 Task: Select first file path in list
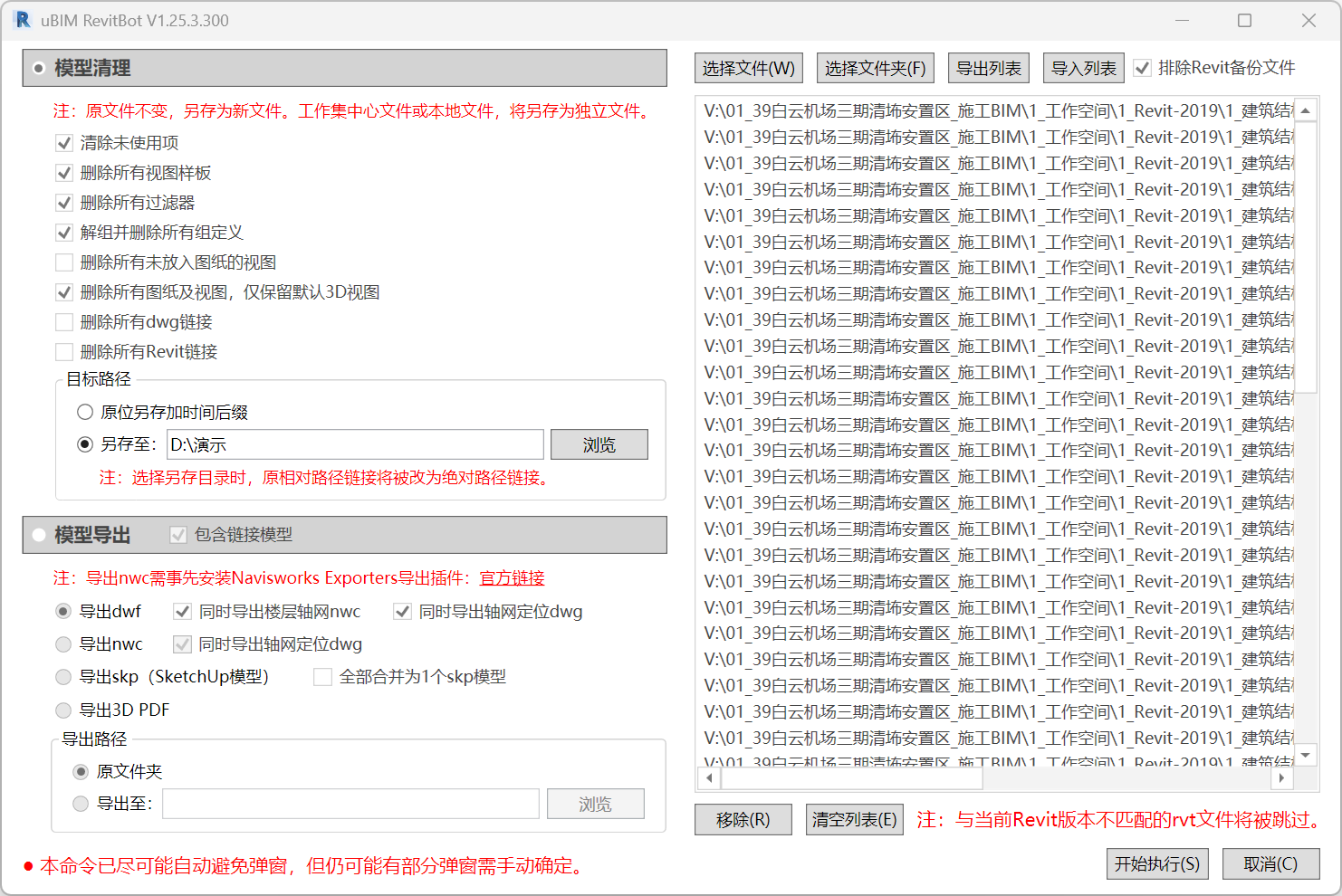pyautogui.click(x=996, y=111)
